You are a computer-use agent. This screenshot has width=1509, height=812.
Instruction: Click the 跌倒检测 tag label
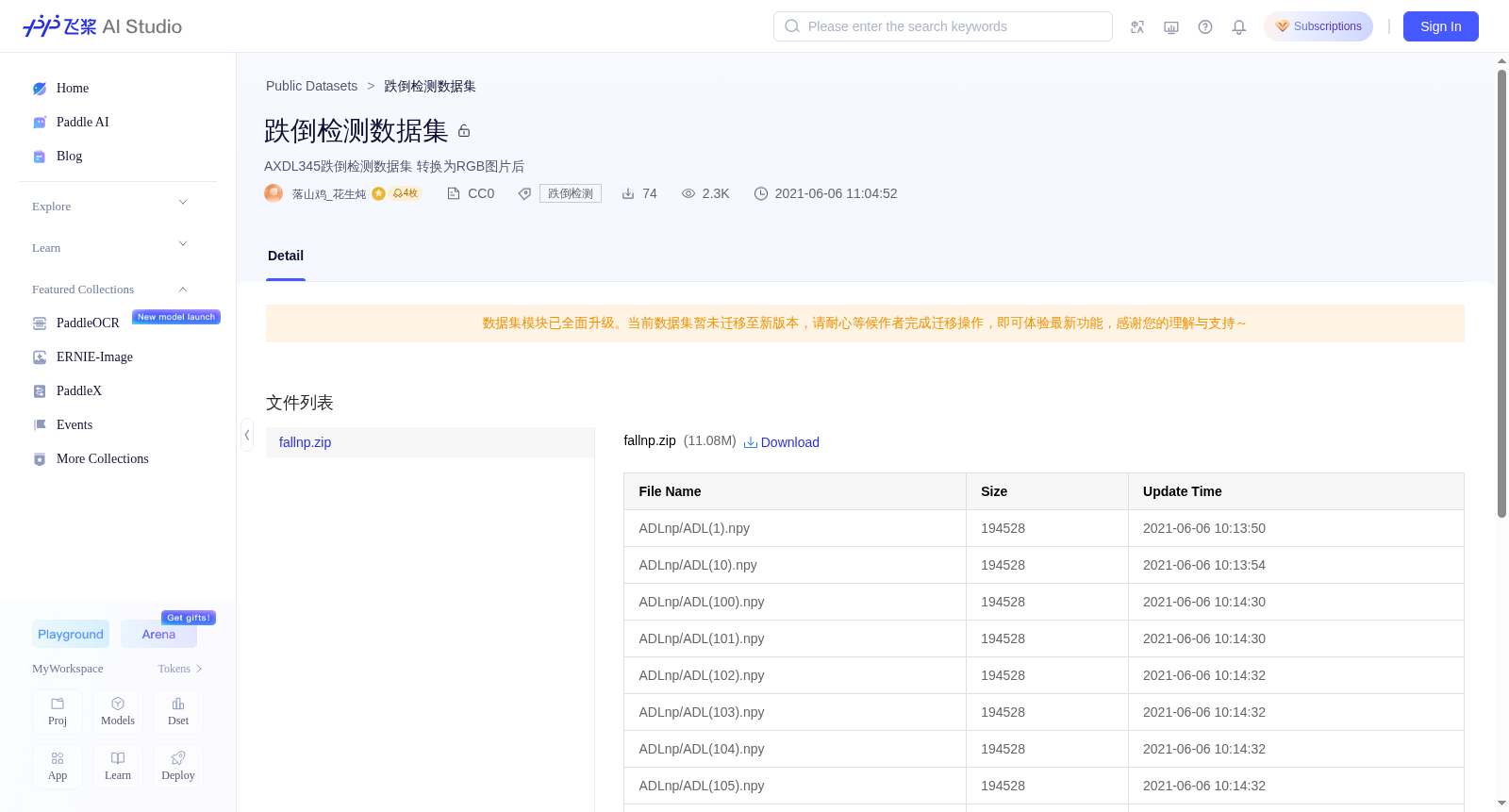[x=571, y=193]
